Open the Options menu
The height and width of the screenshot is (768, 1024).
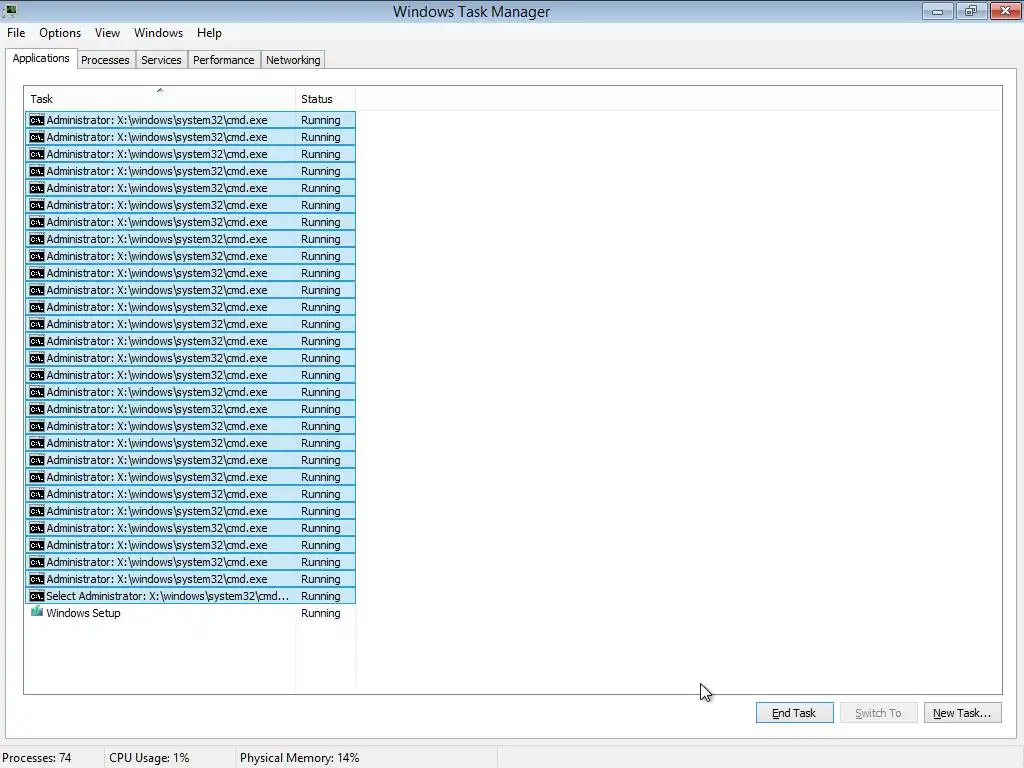[x=60, y=33]
